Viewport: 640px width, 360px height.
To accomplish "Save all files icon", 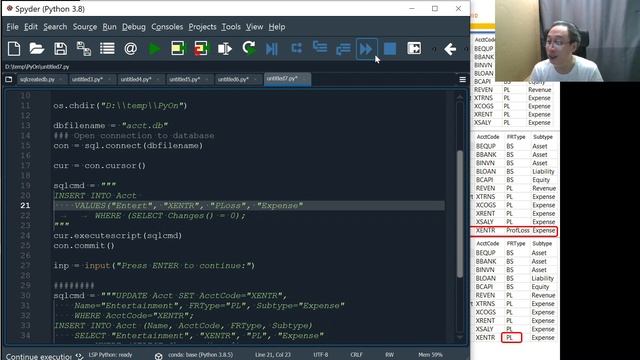I will tap(84, 49).
